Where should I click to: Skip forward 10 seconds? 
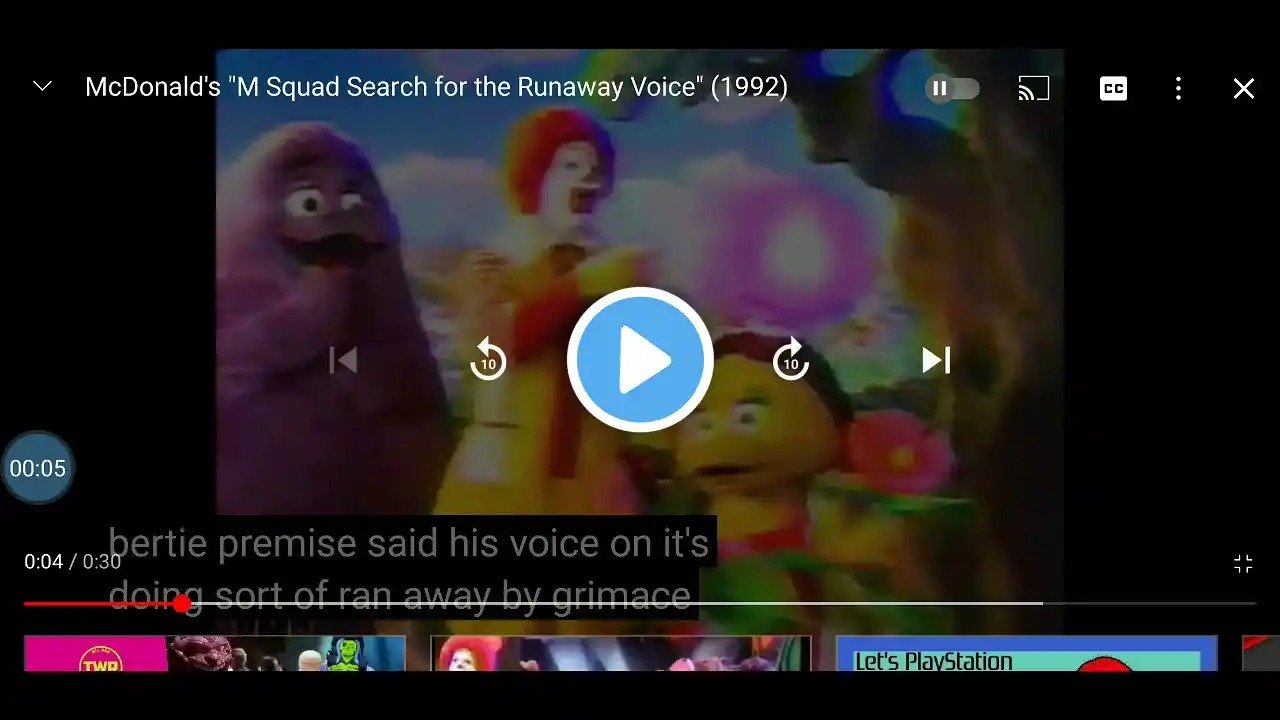click(791, 359)
